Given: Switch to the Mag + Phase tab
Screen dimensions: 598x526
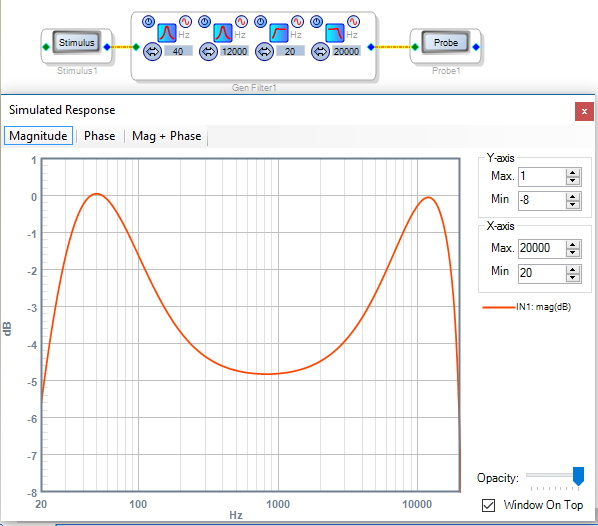Looking at the screenshot, I should pyautogui.click(x=166, y=136).
